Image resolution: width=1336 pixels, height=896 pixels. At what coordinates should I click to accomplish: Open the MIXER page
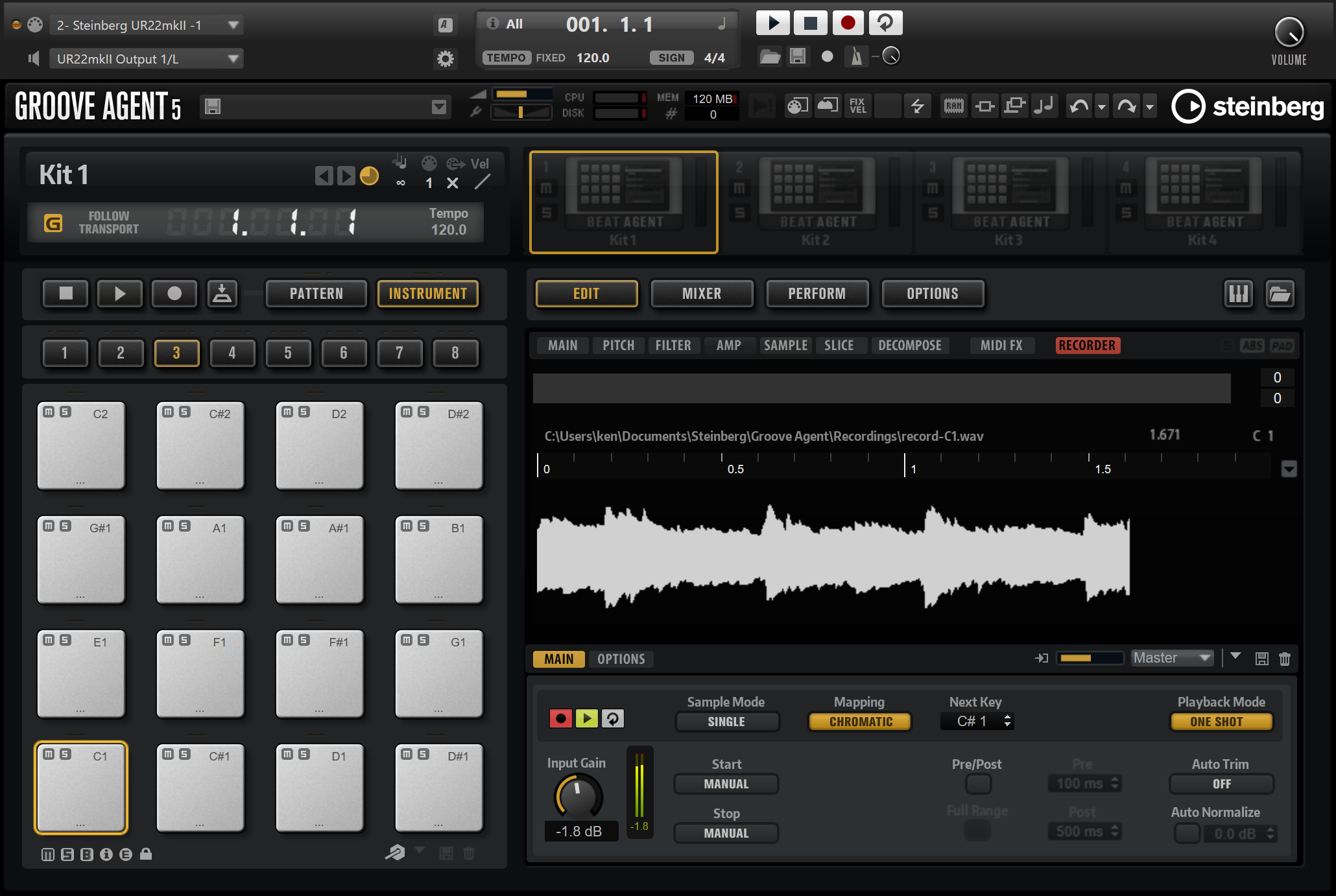pos(702,294)
